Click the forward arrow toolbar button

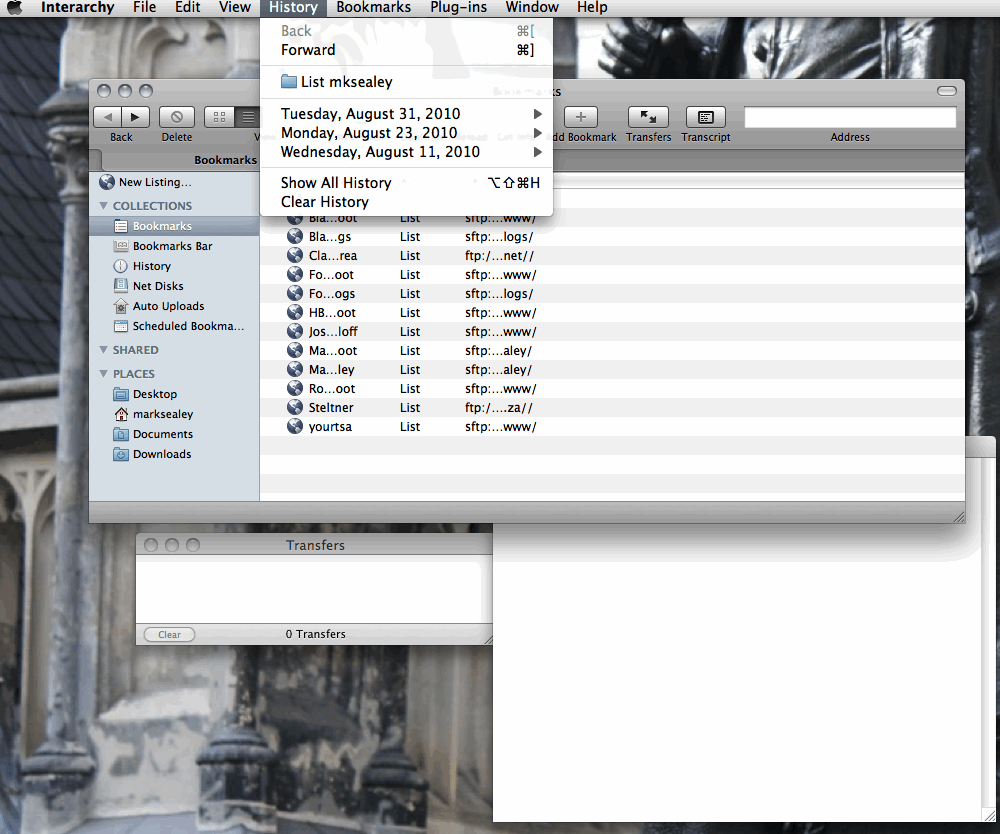135,117
